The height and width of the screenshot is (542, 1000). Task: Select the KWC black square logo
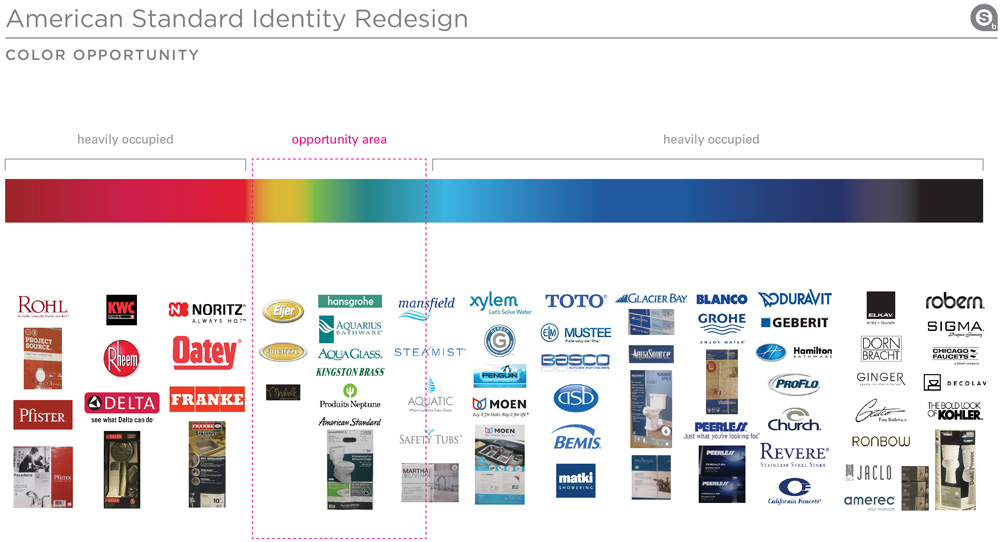[x=121, y=309]
